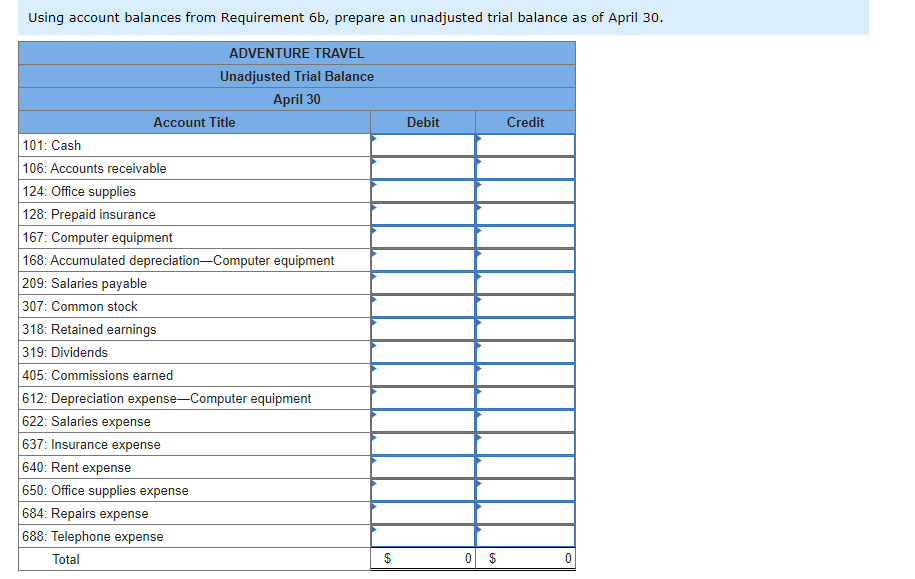Click the Credit field for Rent expense
The width and height of the screenshot is (915, 579).
[525, 468]
